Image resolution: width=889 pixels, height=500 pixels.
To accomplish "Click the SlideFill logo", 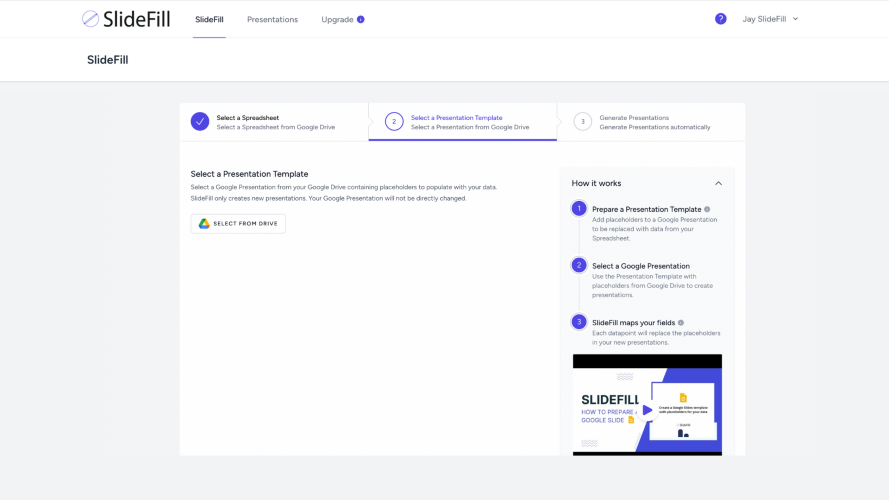I will (126, 19).
